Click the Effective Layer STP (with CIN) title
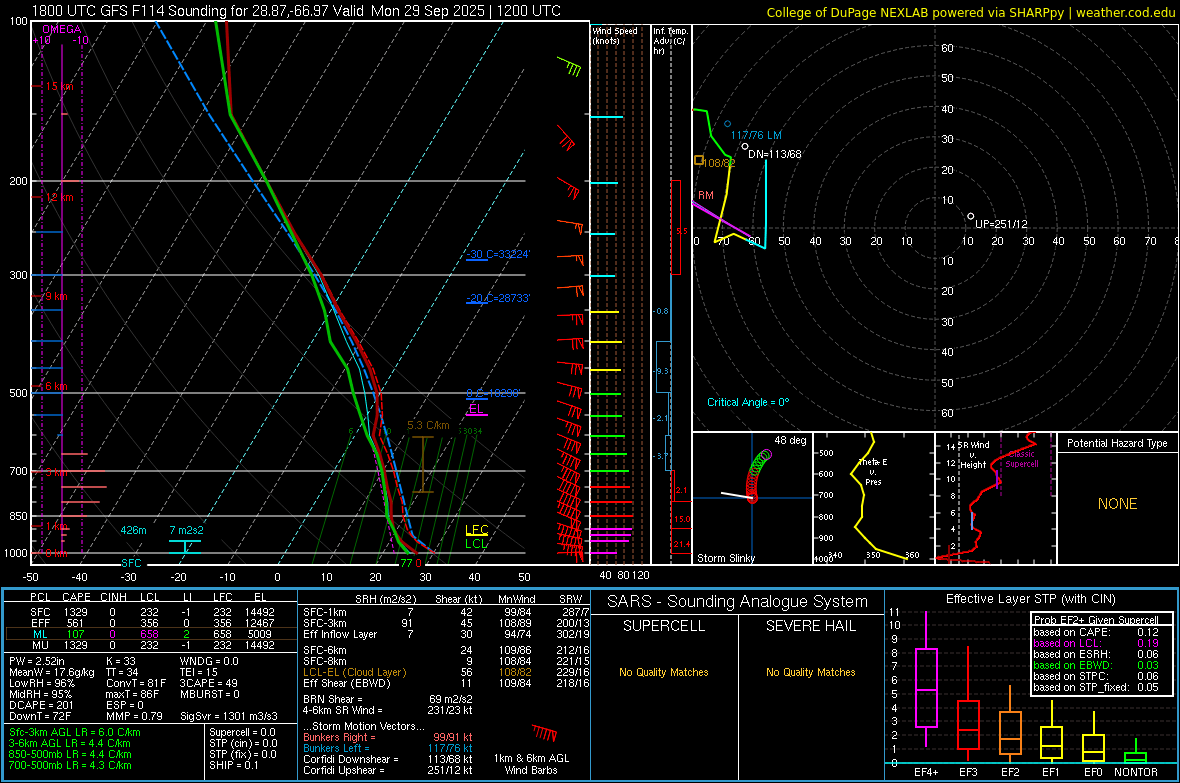This screenshot has width=1180, height=783. click(x=1031, y=599)
